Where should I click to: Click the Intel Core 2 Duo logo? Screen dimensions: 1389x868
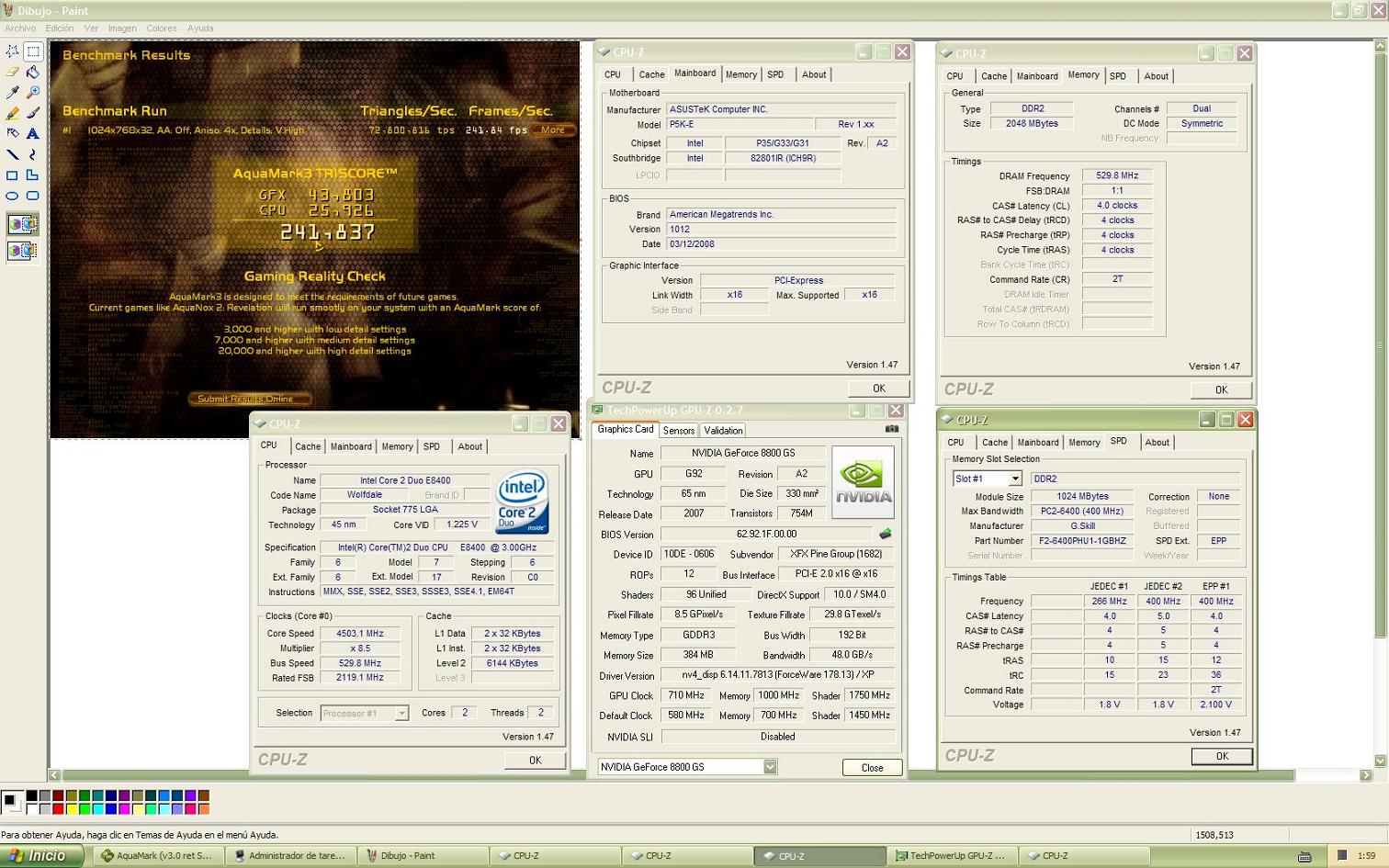coord(522,502)
